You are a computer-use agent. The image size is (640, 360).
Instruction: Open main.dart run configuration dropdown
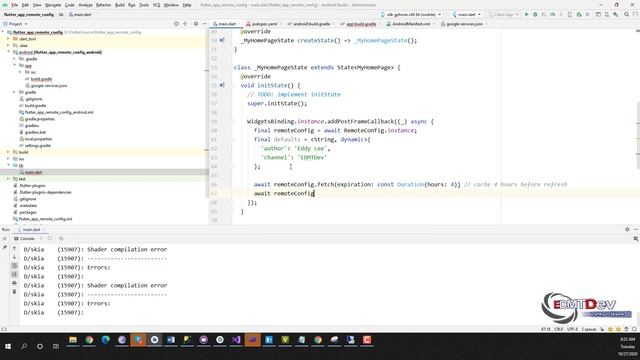tap(467, 14)
